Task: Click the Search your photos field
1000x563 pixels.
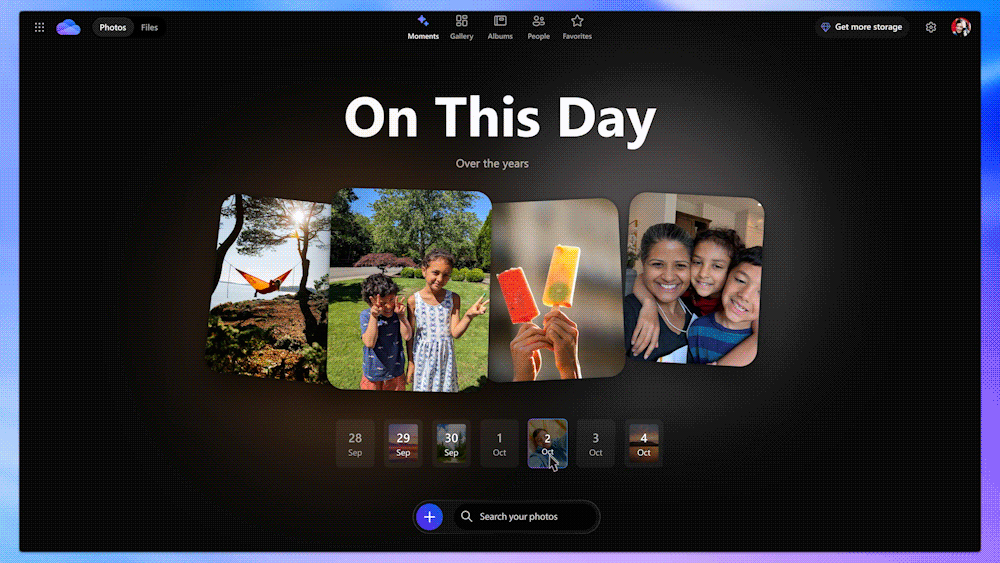Action: (x=525, y=517)
